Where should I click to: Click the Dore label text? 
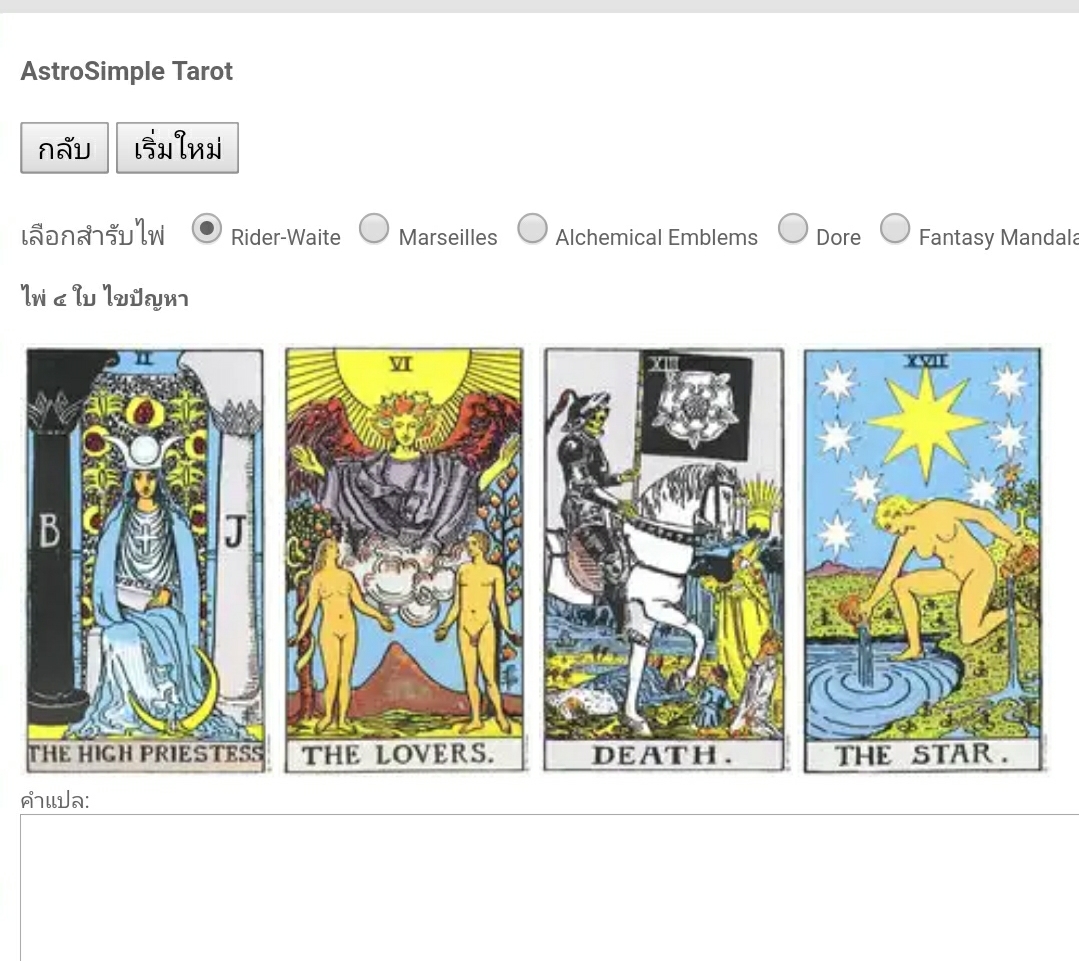pyautogui.click(x=838, y=237)
